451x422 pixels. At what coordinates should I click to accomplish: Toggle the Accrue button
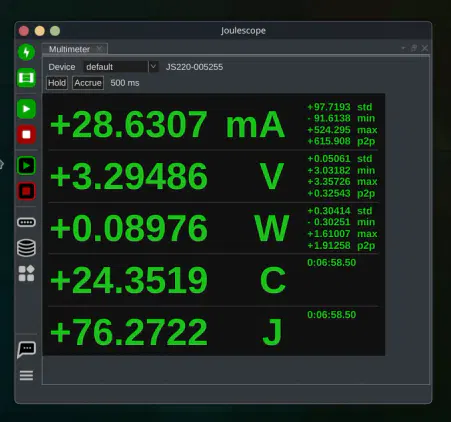(88, 83)
